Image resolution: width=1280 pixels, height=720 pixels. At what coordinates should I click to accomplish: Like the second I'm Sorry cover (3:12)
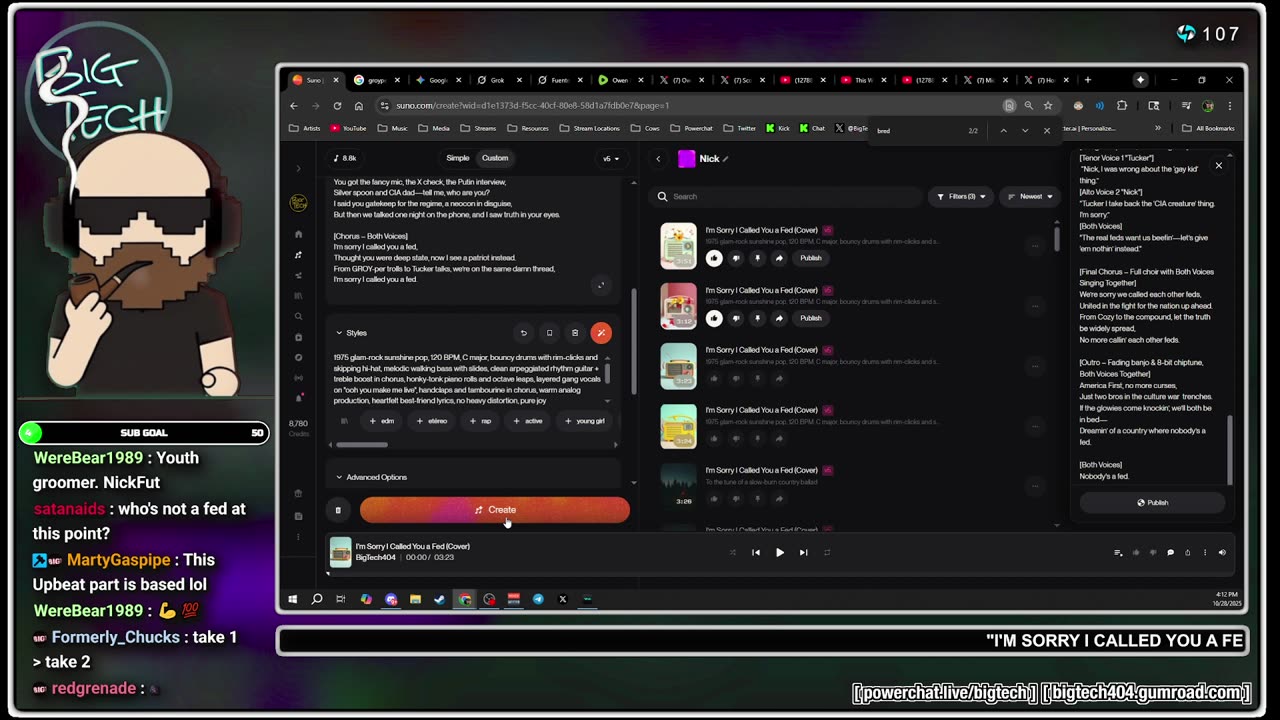point(714,318)
